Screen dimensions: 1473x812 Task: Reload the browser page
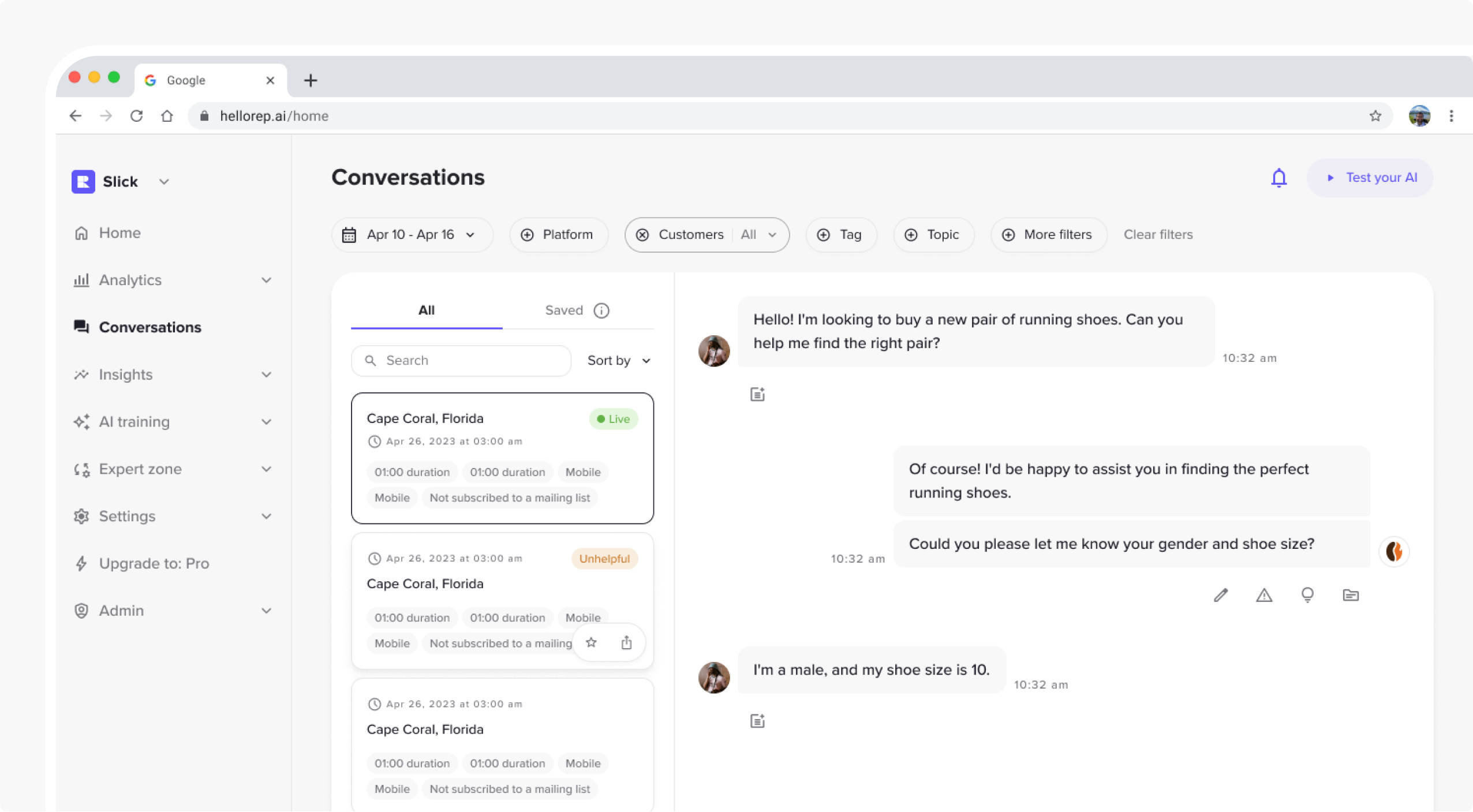136,116
